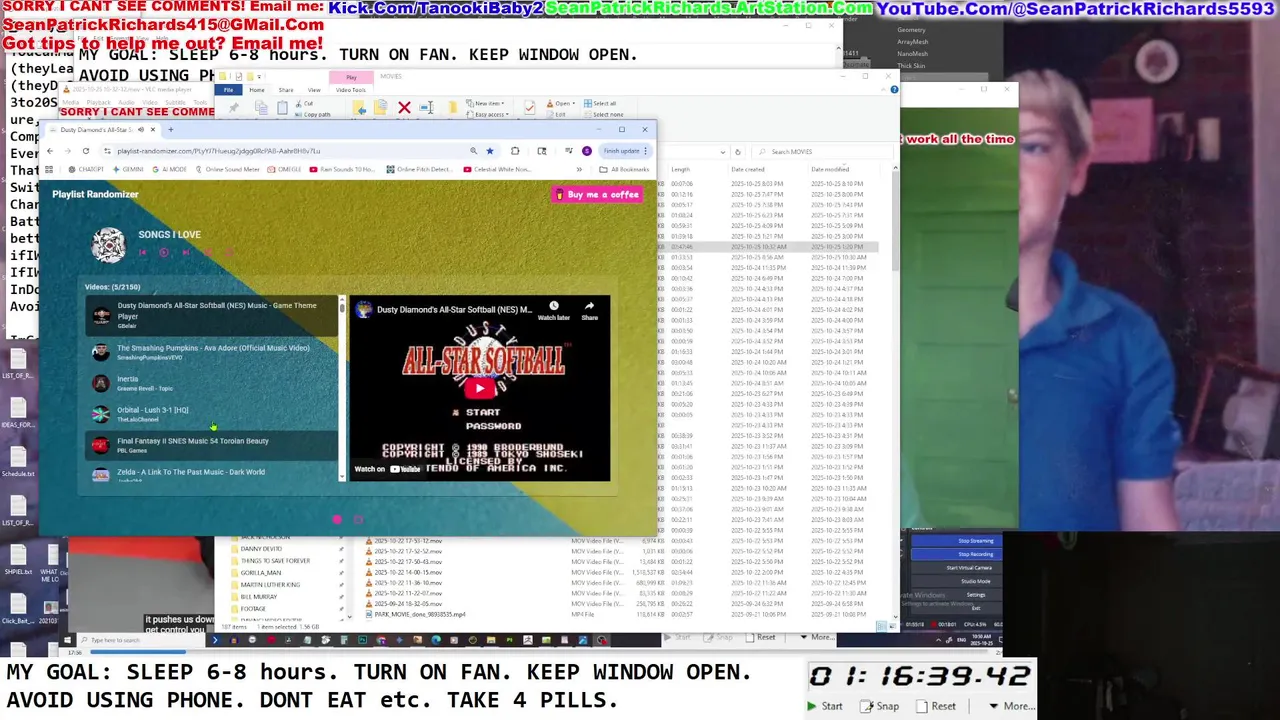Click the playlist next-track icon

point(185,252)
